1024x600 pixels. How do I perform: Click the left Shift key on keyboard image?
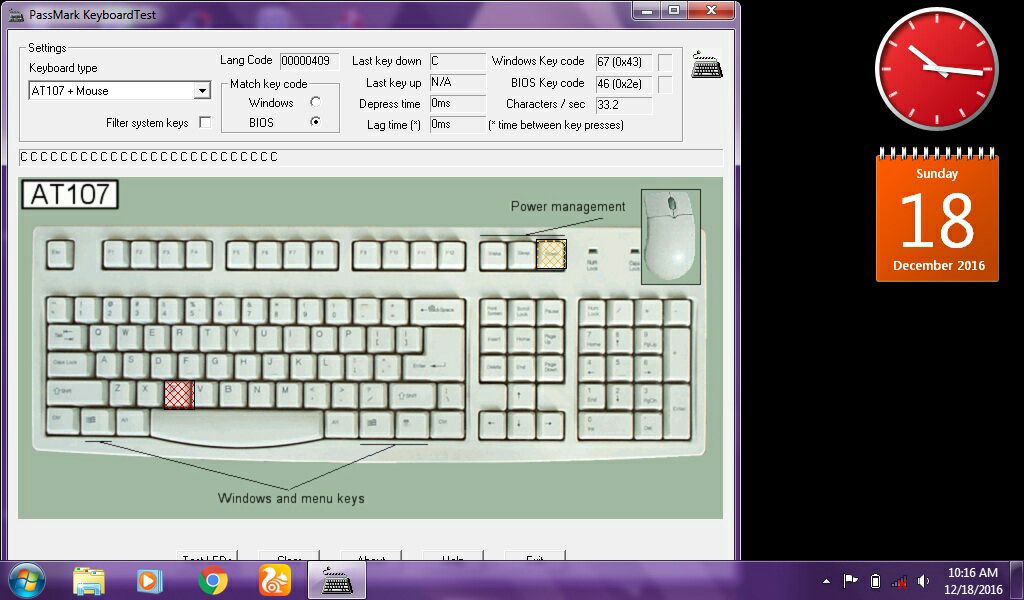(x=77, y=393)
